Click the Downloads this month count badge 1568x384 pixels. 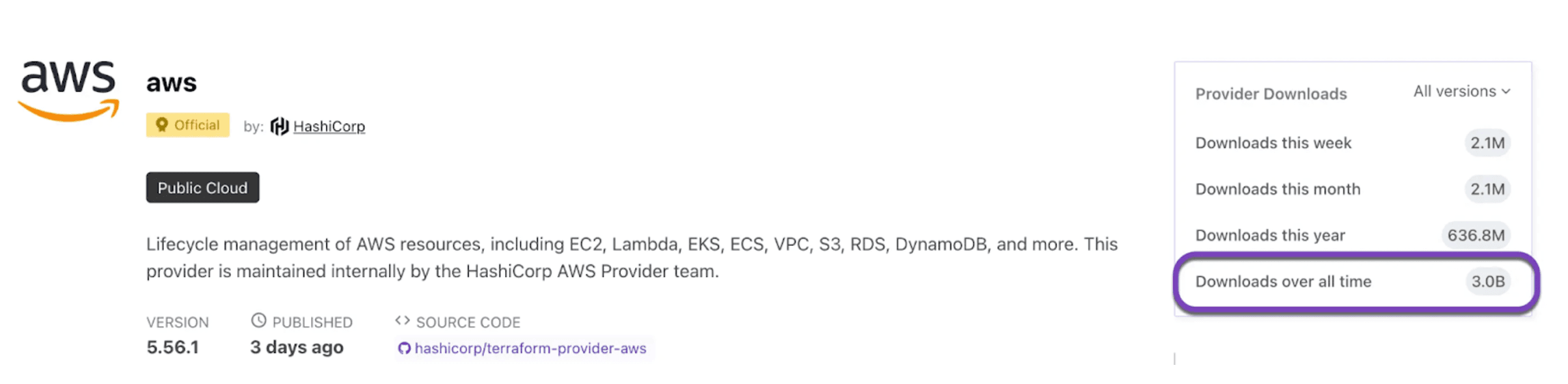pos(1487,189)
